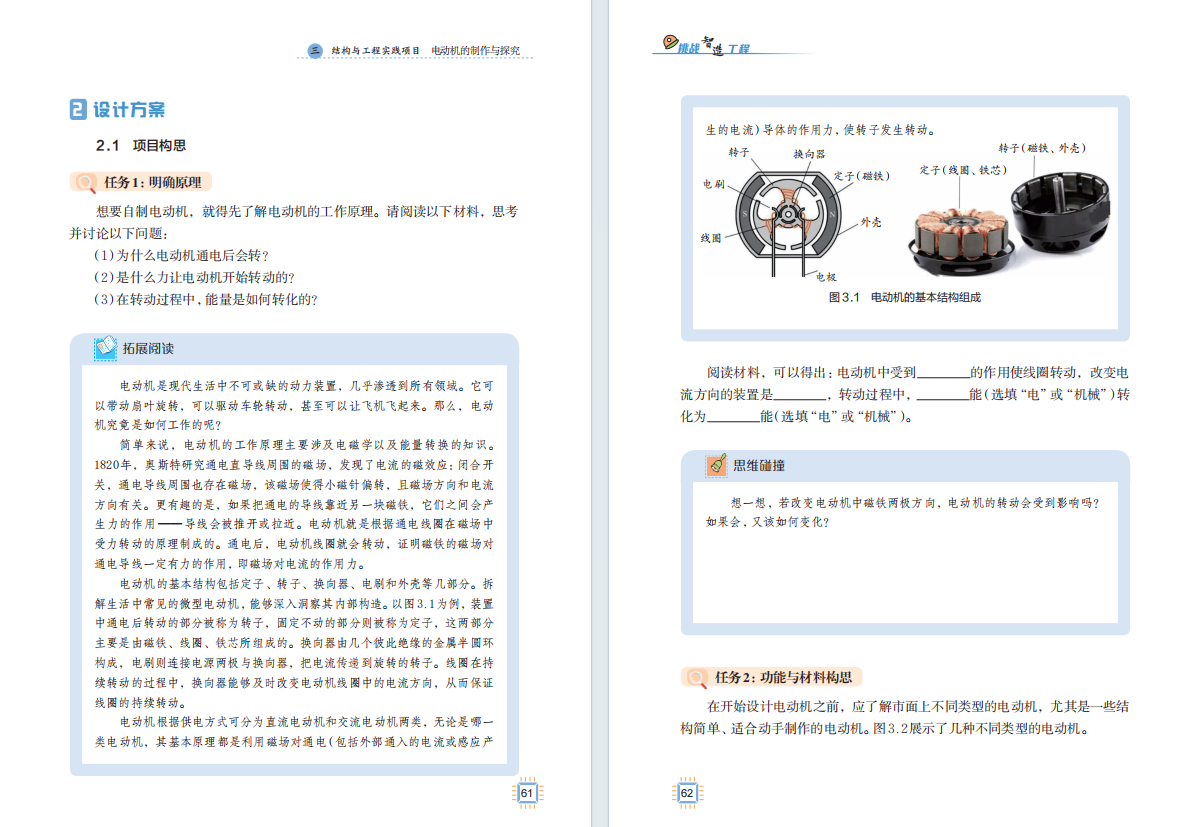Image resolution: width=1199 pixels, height=827 pixels.
Task: Click the header text 电动机的制作与探究
Action: coord(475,50)
